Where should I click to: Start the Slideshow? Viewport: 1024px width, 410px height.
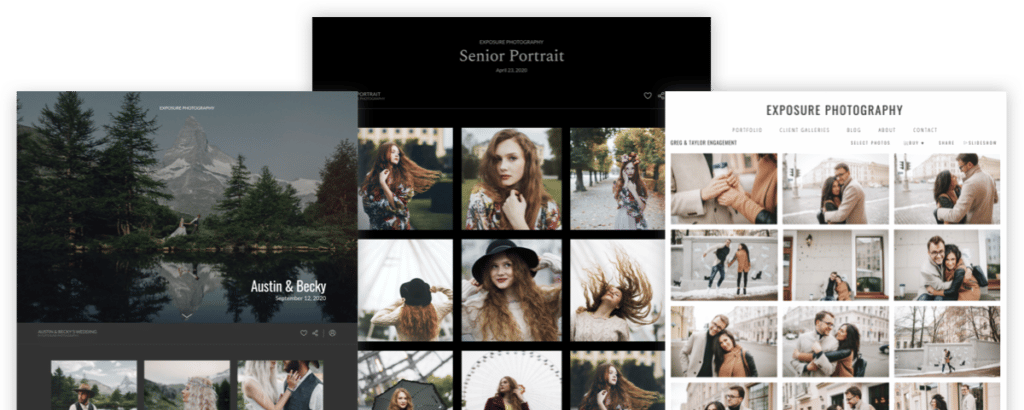[x=980, y=143]
